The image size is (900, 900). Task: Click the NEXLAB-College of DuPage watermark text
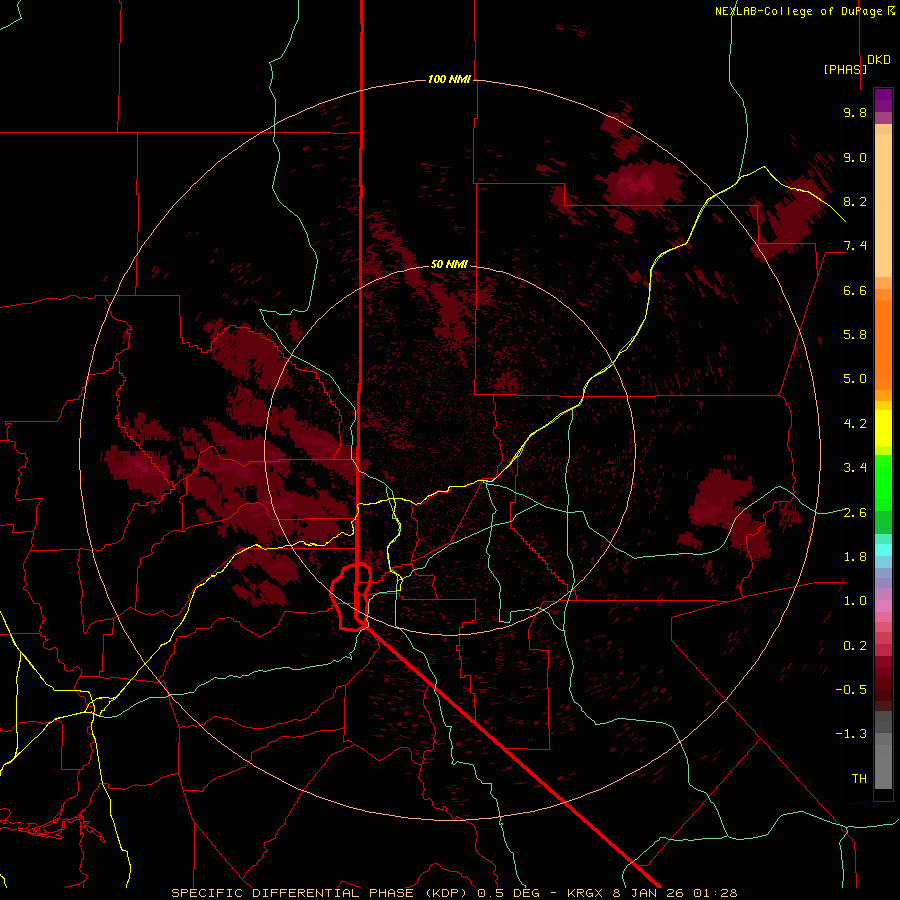[x=805, y=11]
